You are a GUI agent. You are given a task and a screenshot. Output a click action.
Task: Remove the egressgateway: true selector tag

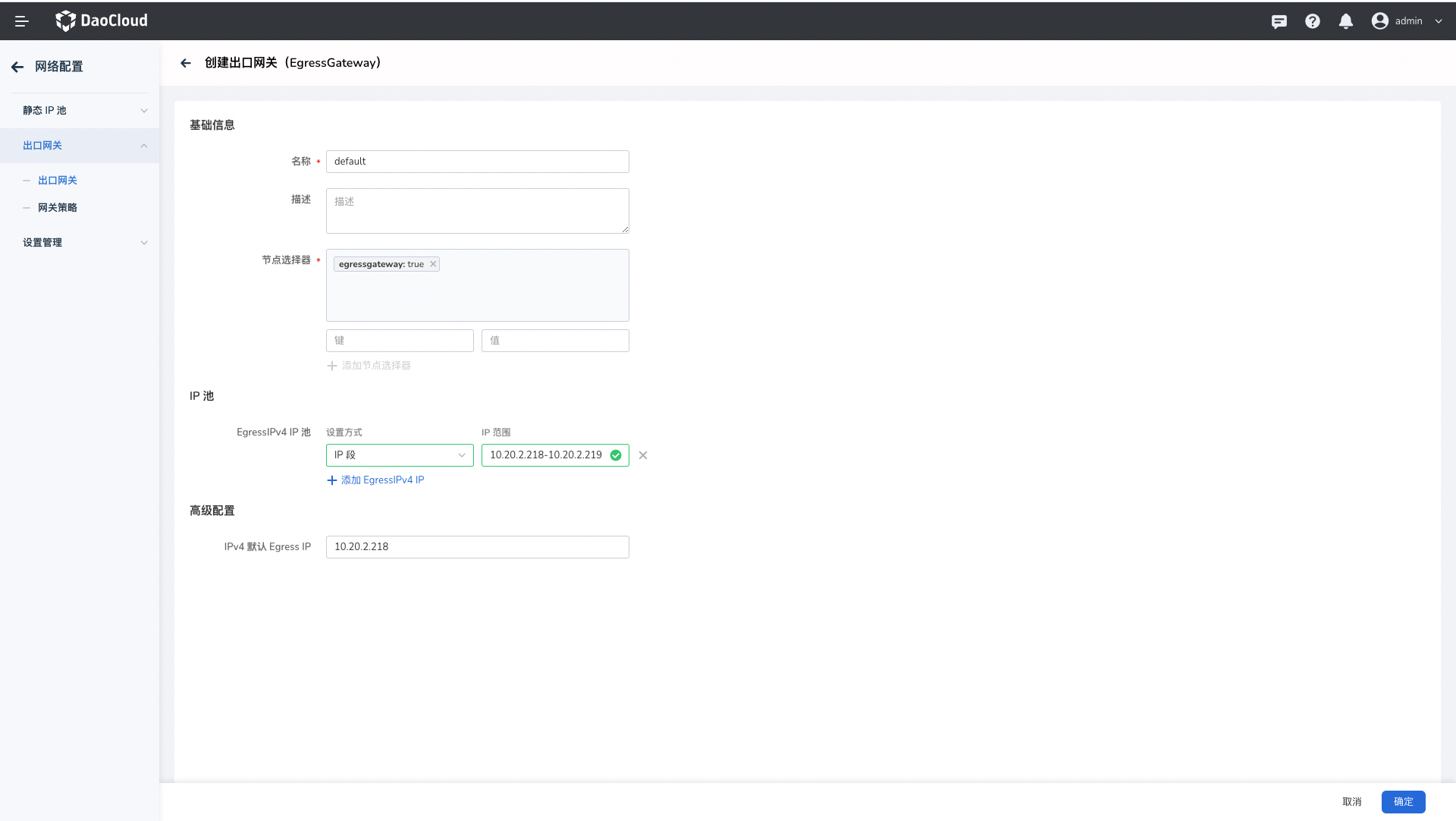click(x=433, y=264)
